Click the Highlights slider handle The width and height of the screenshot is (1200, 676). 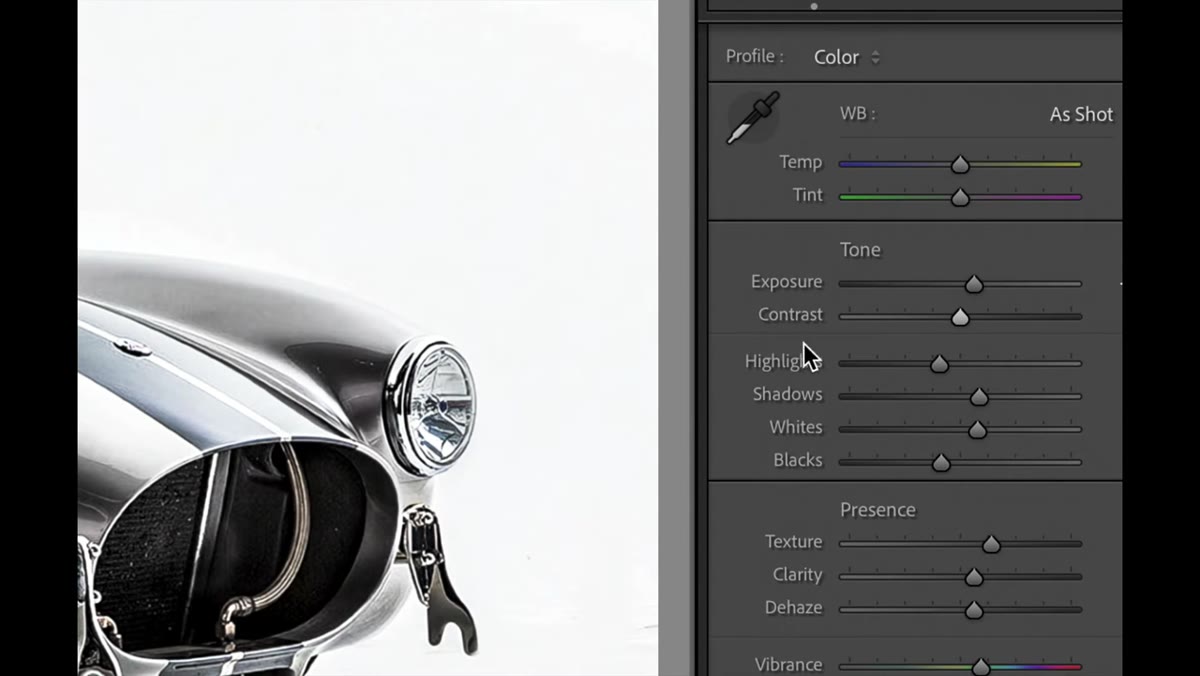click(x=939, y=364)
